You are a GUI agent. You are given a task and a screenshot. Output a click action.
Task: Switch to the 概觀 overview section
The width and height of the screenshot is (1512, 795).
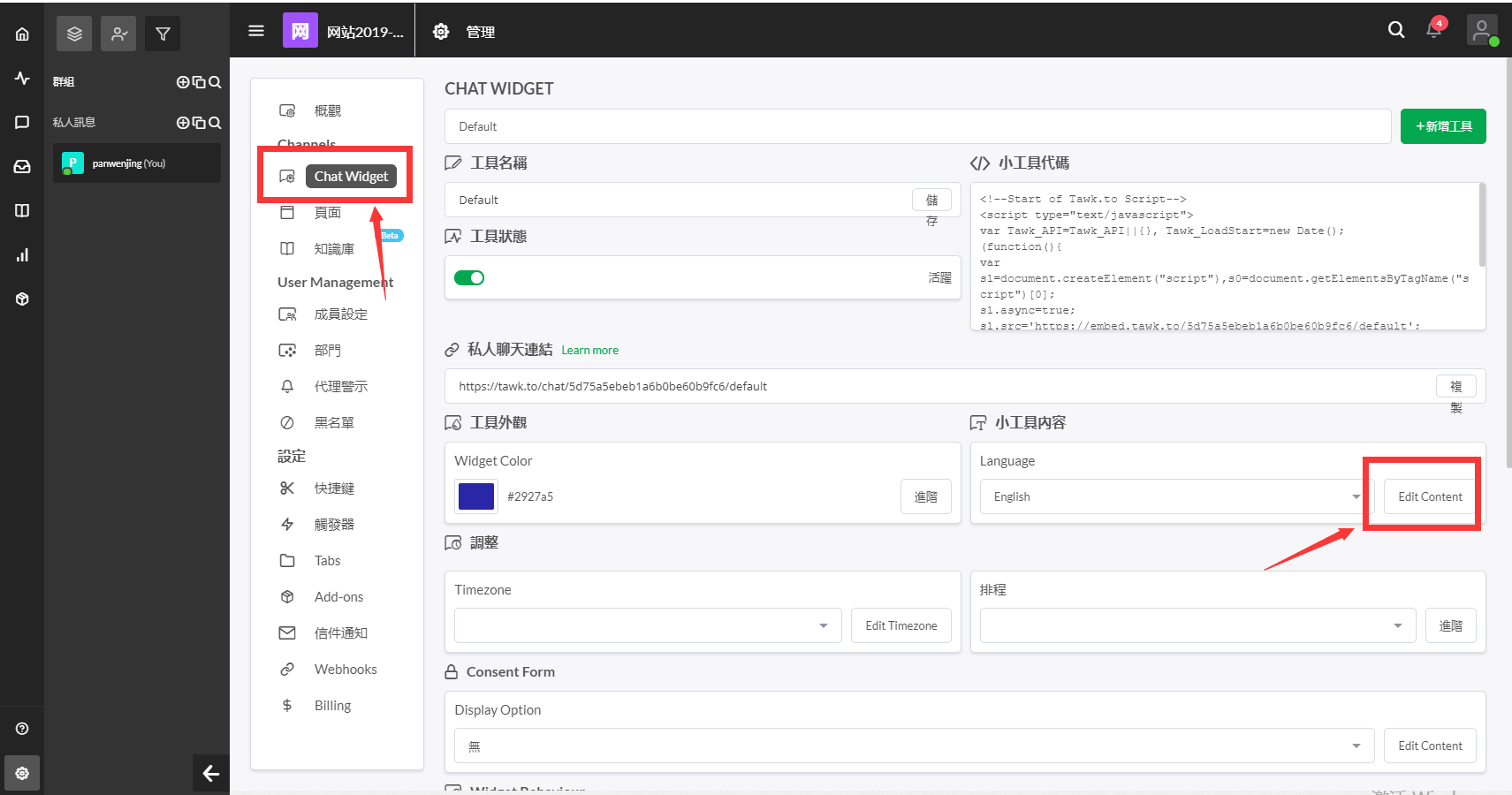(x=326, y=110)
